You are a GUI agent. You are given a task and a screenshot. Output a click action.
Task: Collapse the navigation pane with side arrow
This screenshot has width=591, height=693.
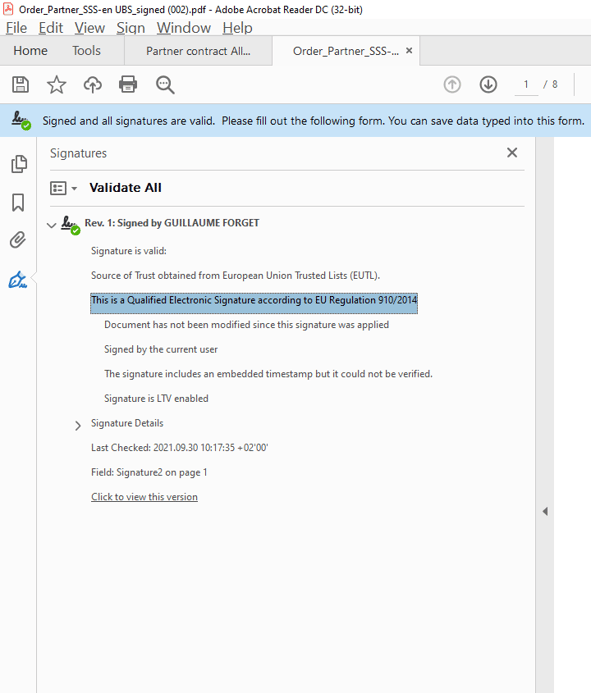point(545,511)
